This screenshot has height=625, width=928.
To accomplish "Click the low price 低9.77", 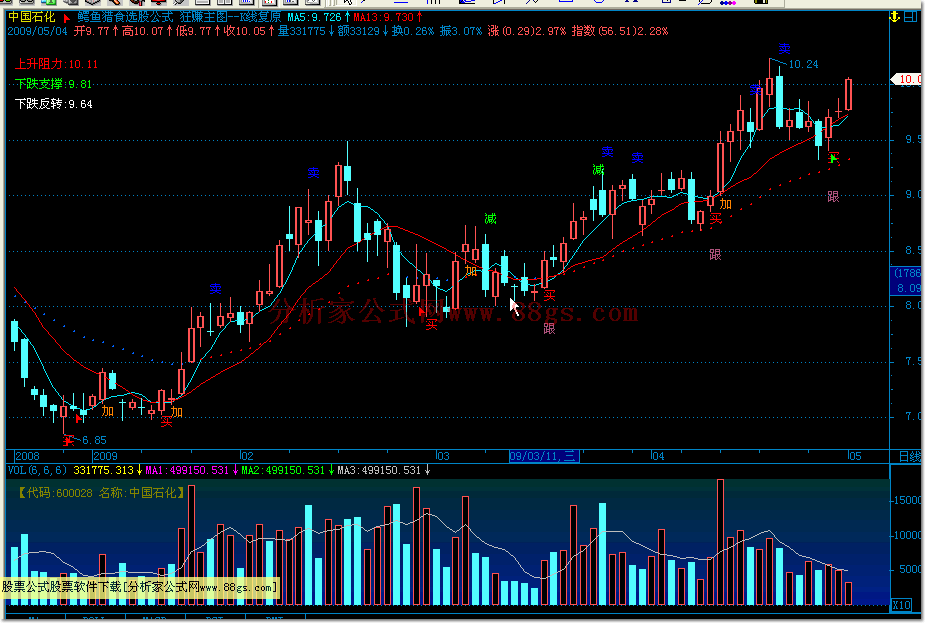I will click(194, 31).
